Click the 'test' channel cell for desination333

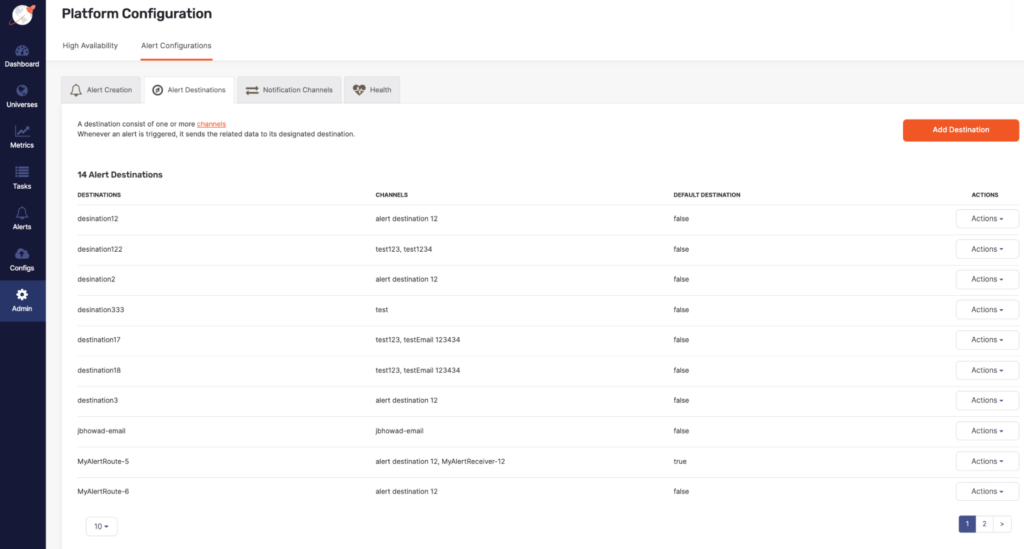(x=381, y=310)
